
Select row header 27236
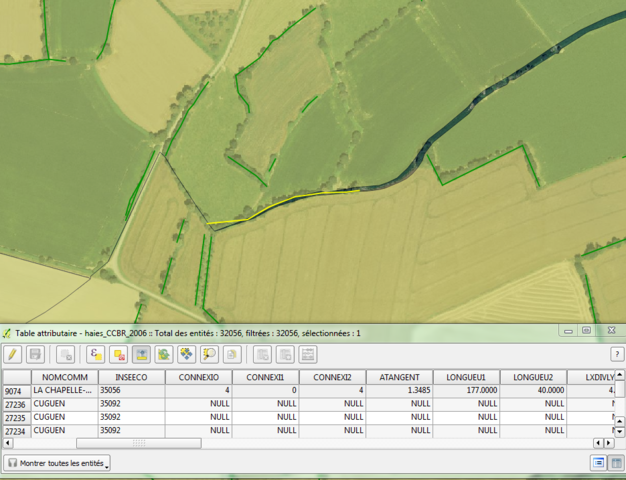[x=16, y=405]
